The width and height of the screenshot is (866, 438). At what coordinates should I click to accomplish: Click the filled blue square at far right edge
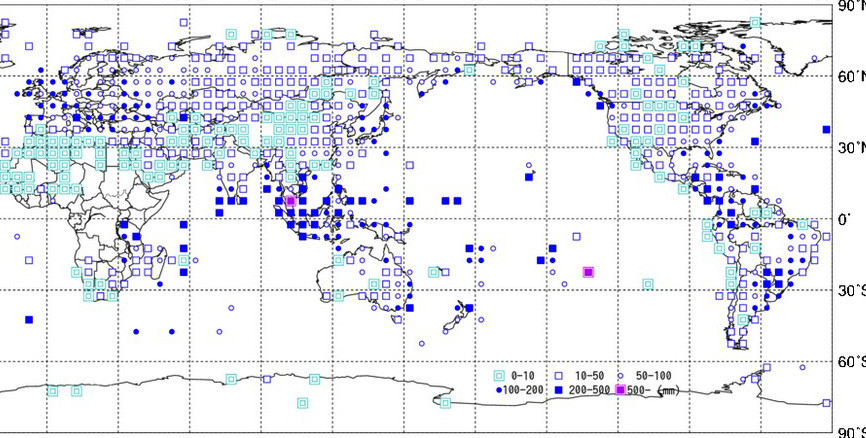click(x=826, y=129)
